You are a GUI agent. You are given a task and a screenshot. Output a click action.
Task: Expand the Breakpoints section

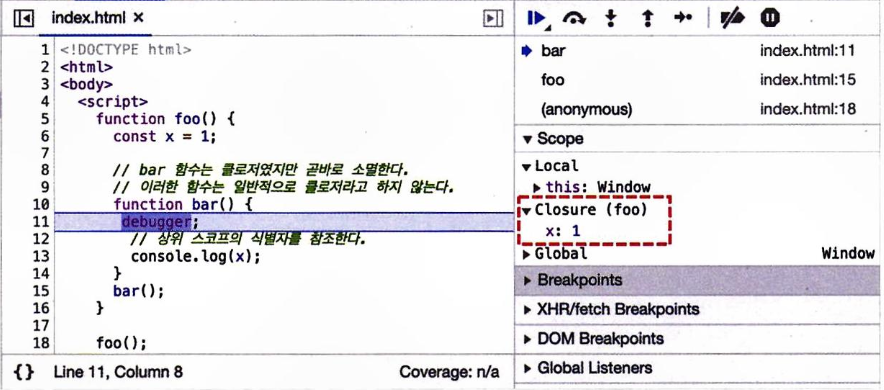coord(528,280)
